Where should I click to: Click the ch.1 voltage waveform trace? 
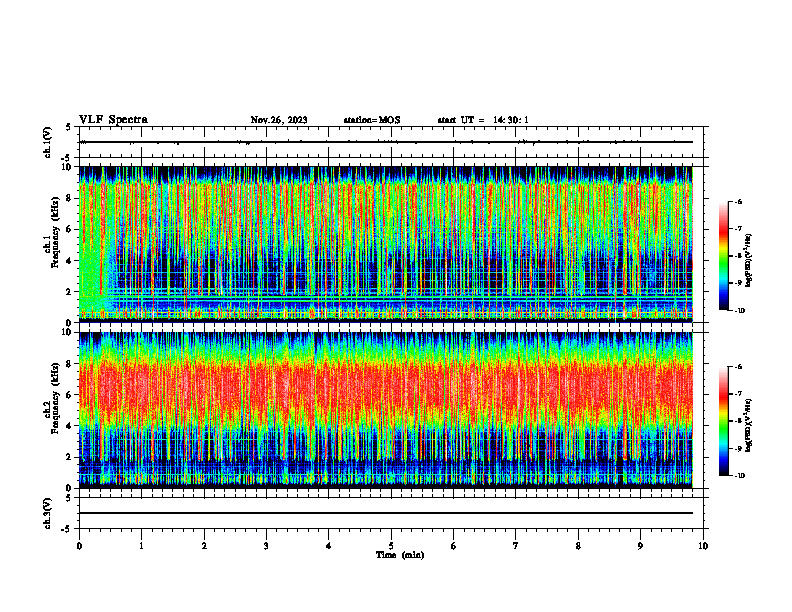[385, 142]
